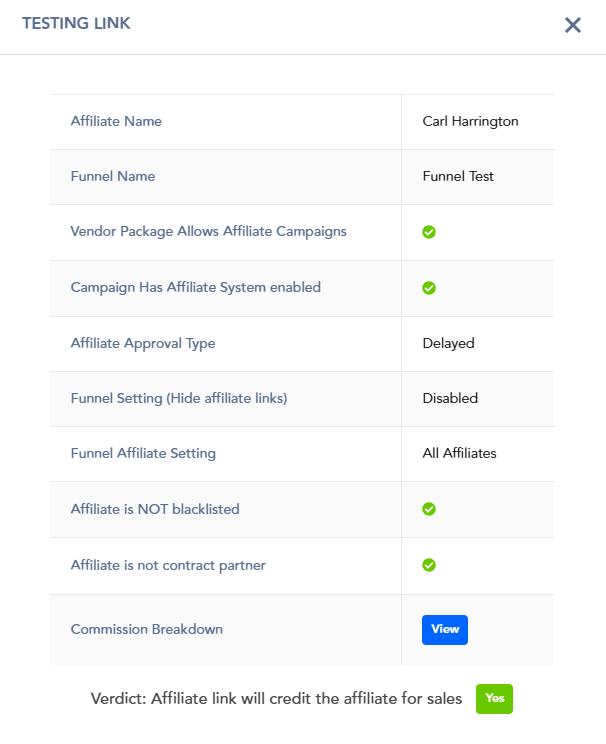Image resolution: width=606 pixels, height=744 pixels.
Task: Click the Funnel Affiliate Setting label
Action: [143, 454]
